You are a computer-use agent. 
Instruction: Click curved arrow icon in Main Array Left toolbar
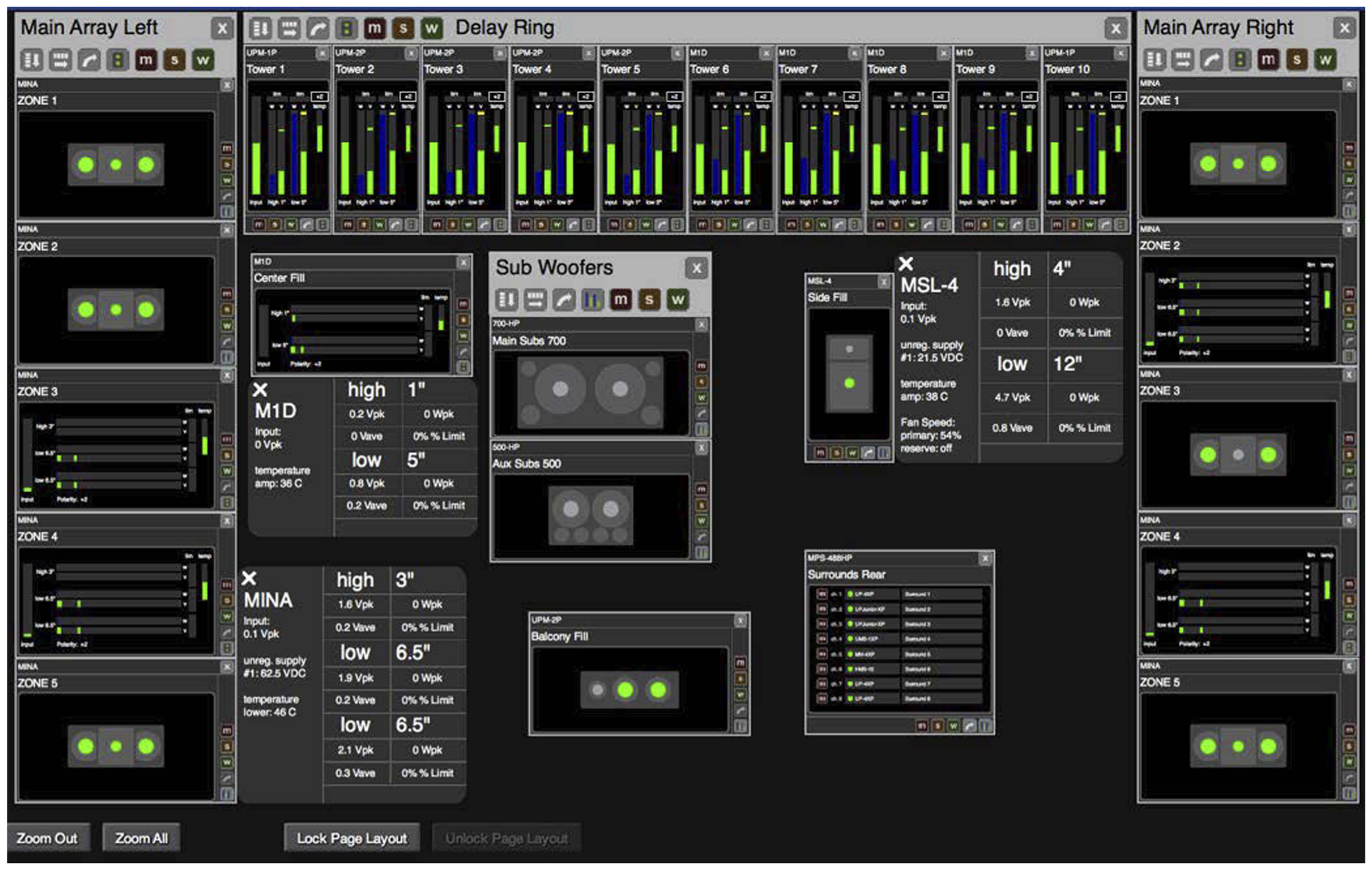click(88, 61)
